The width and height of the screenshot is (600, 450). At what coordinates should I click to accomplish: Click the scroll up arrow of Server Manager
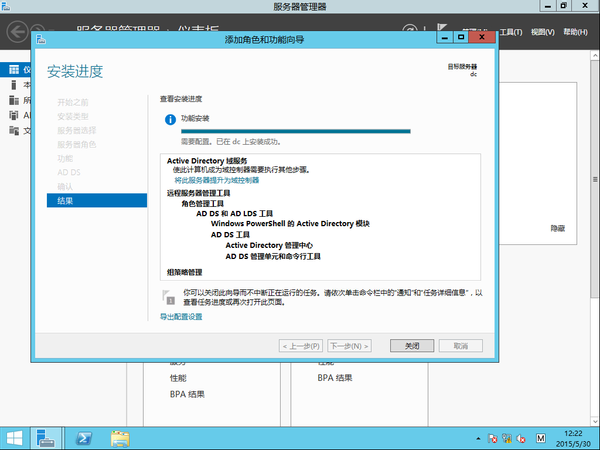pyautogui.click(x=595, y=56)
